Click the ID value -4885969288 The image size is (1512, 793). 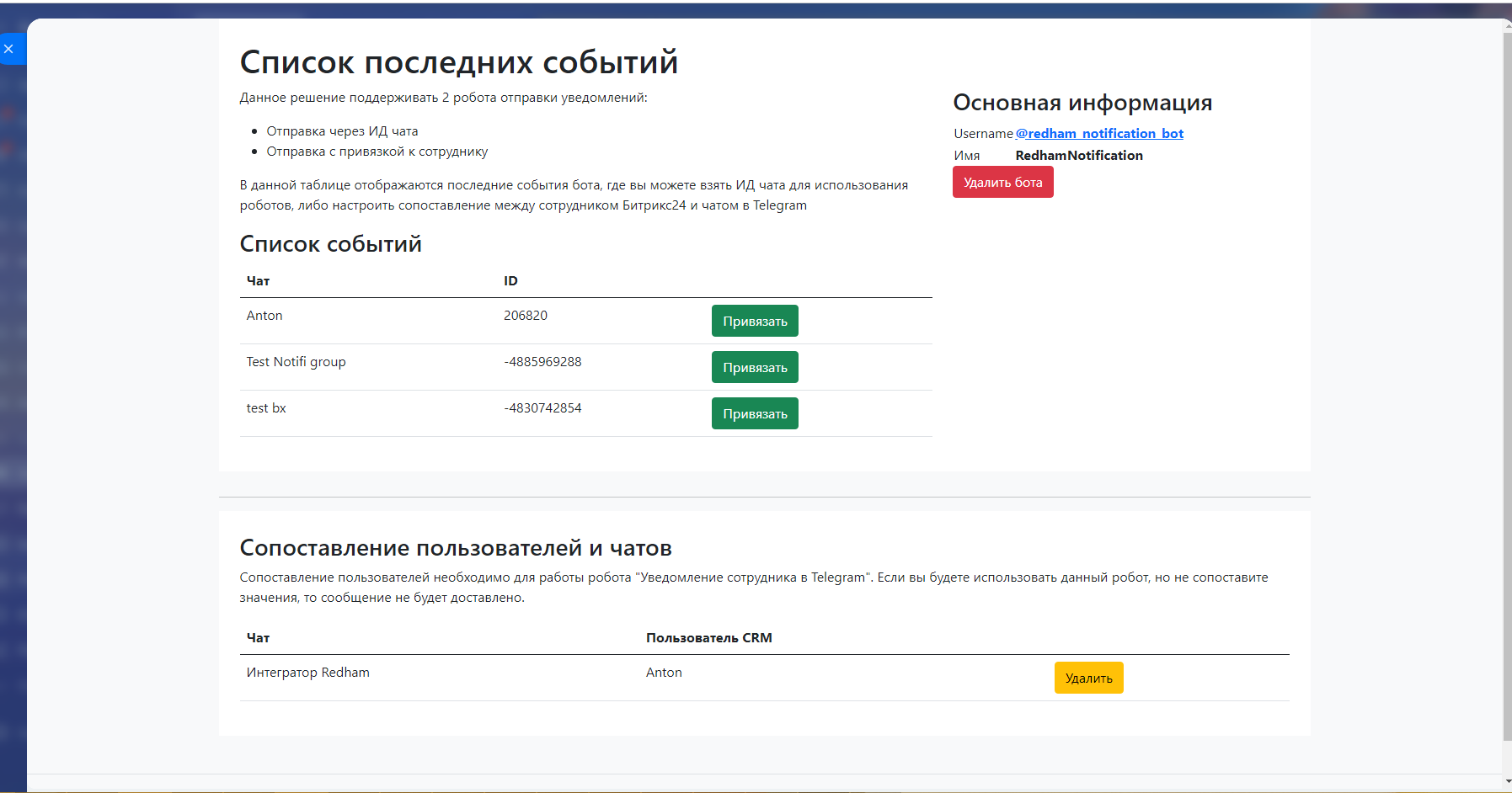point(542,362)
